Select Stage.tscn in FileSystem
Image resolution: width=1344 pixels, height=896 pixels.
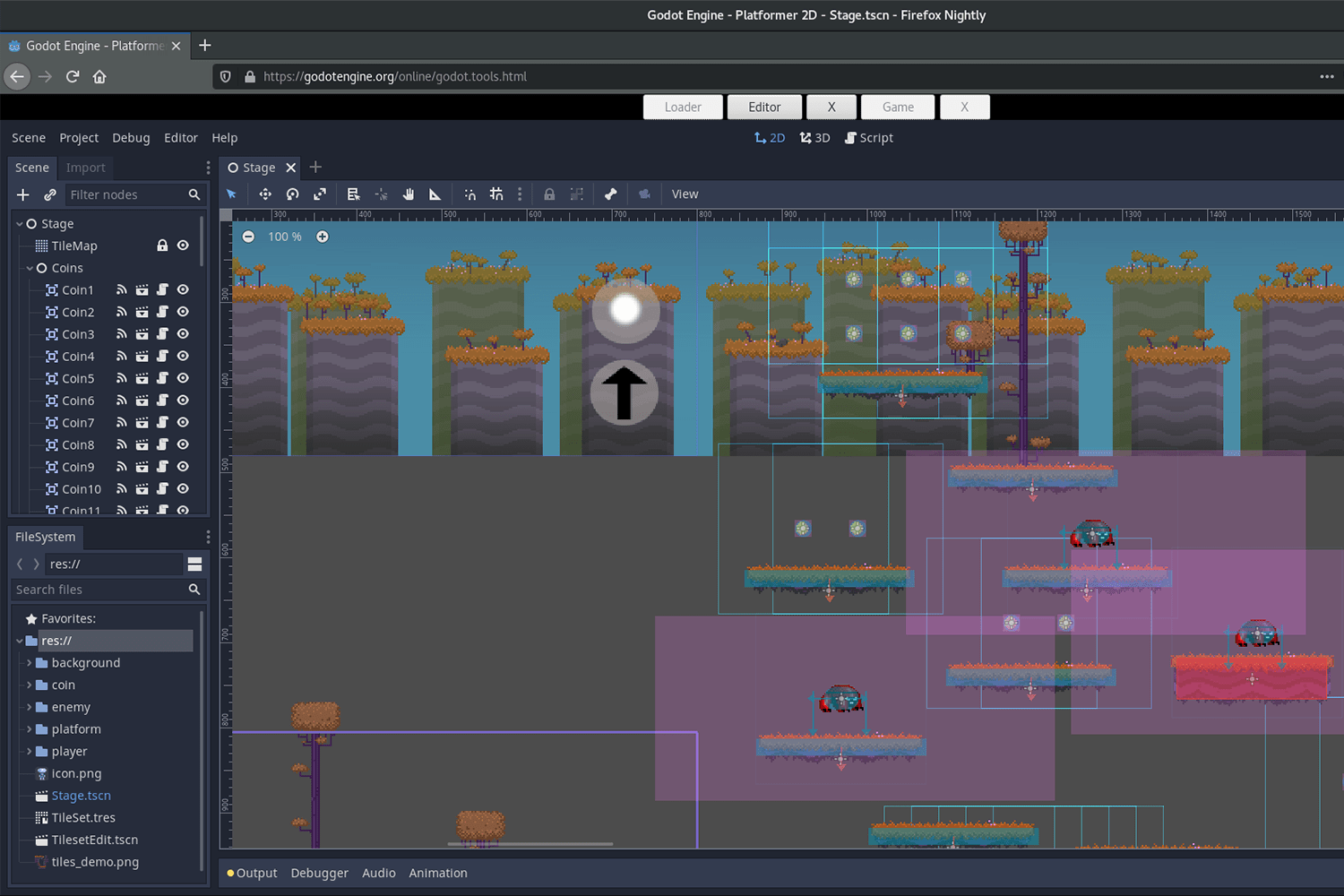[82, 796]
